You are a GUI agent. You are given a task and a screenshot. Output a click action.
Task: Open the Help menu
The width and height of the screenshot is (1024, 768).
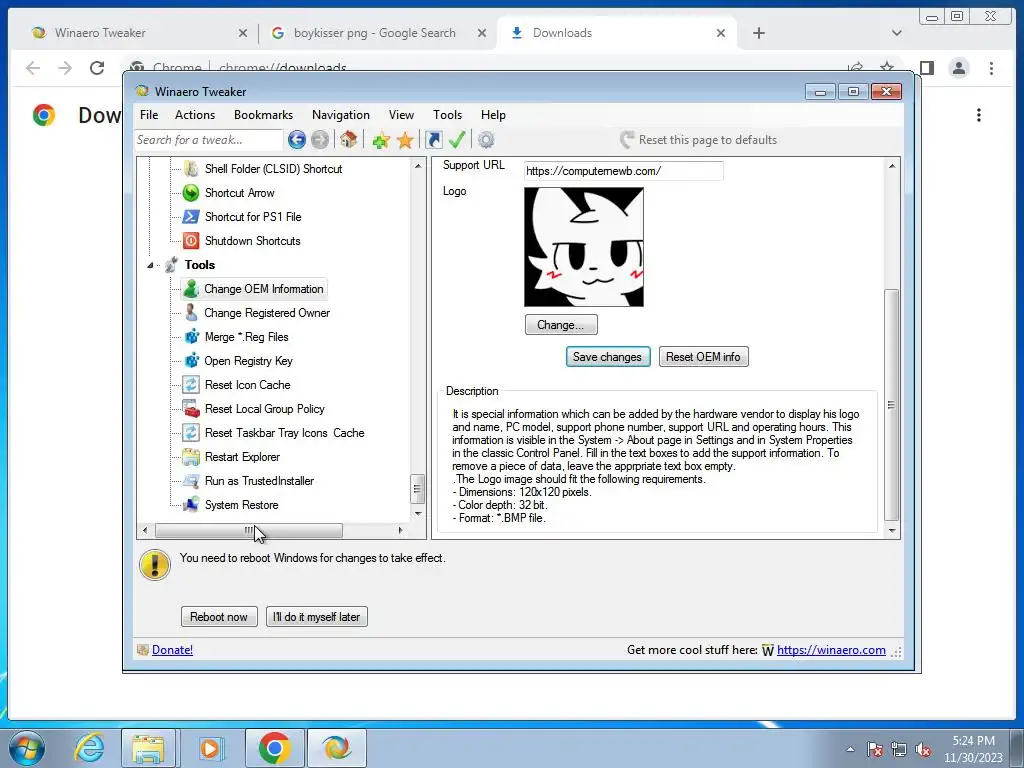(x=493, y=115)
